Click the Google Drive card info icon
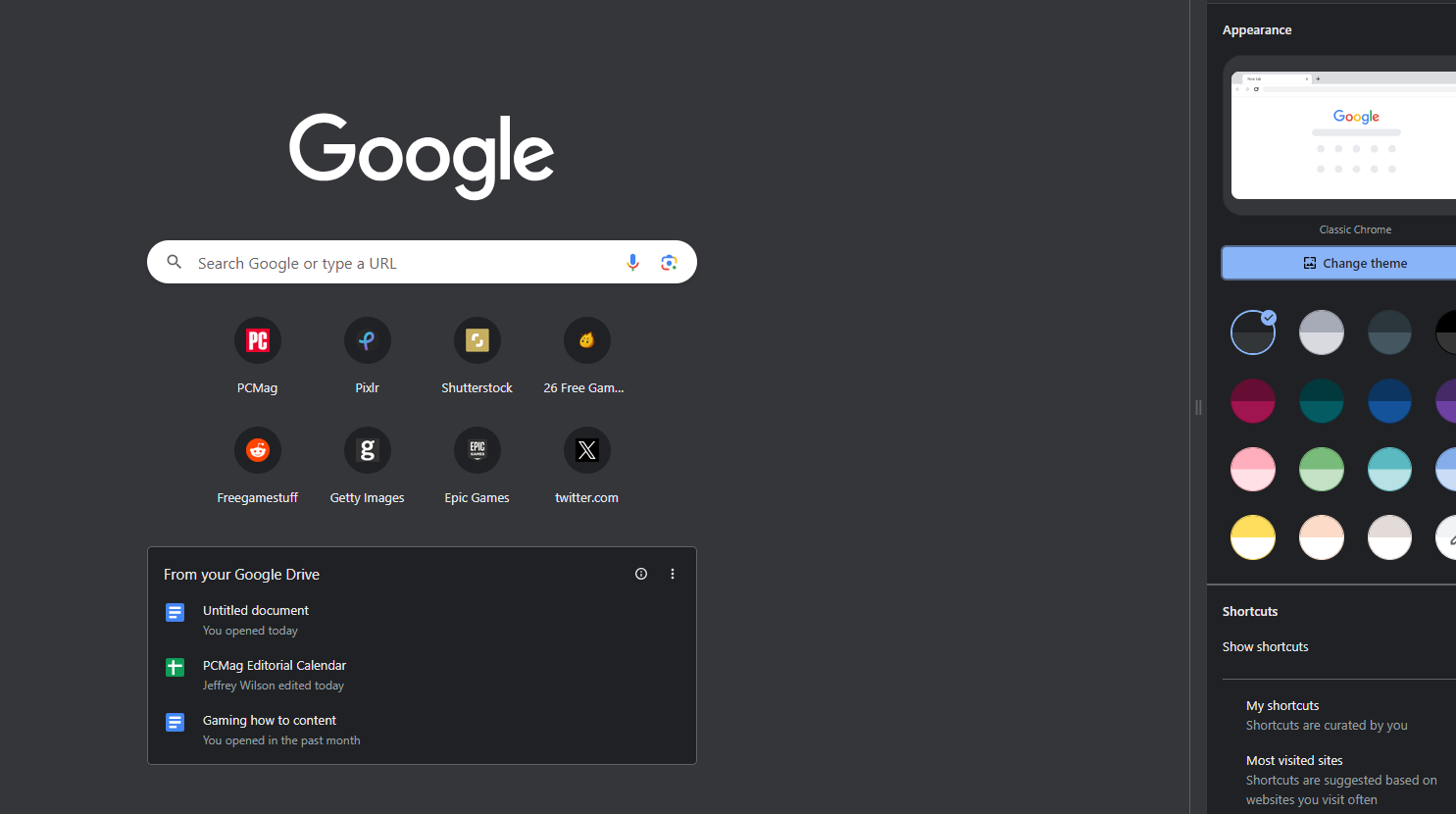Viewport: 1456px width, 814px height. (641, 574)
